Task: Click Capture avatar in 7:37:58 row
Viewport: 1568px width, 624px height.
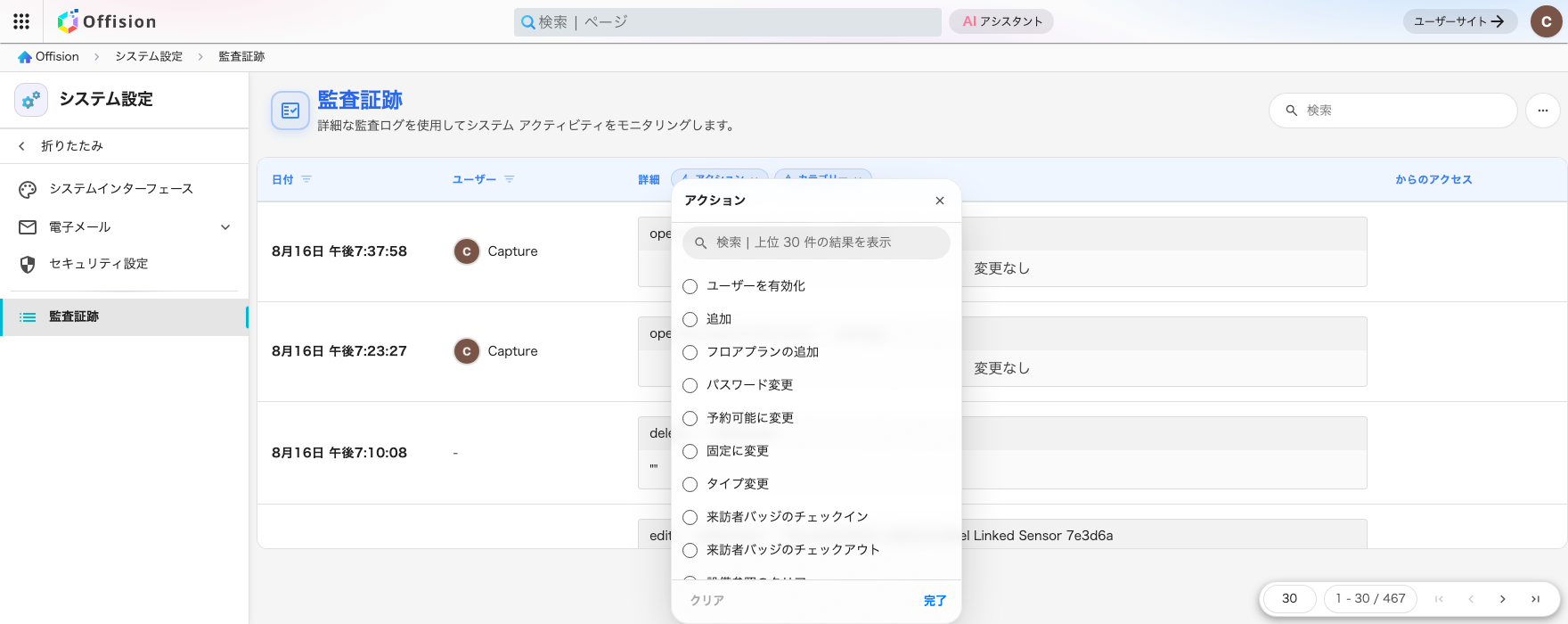Action: pos(467,251)
